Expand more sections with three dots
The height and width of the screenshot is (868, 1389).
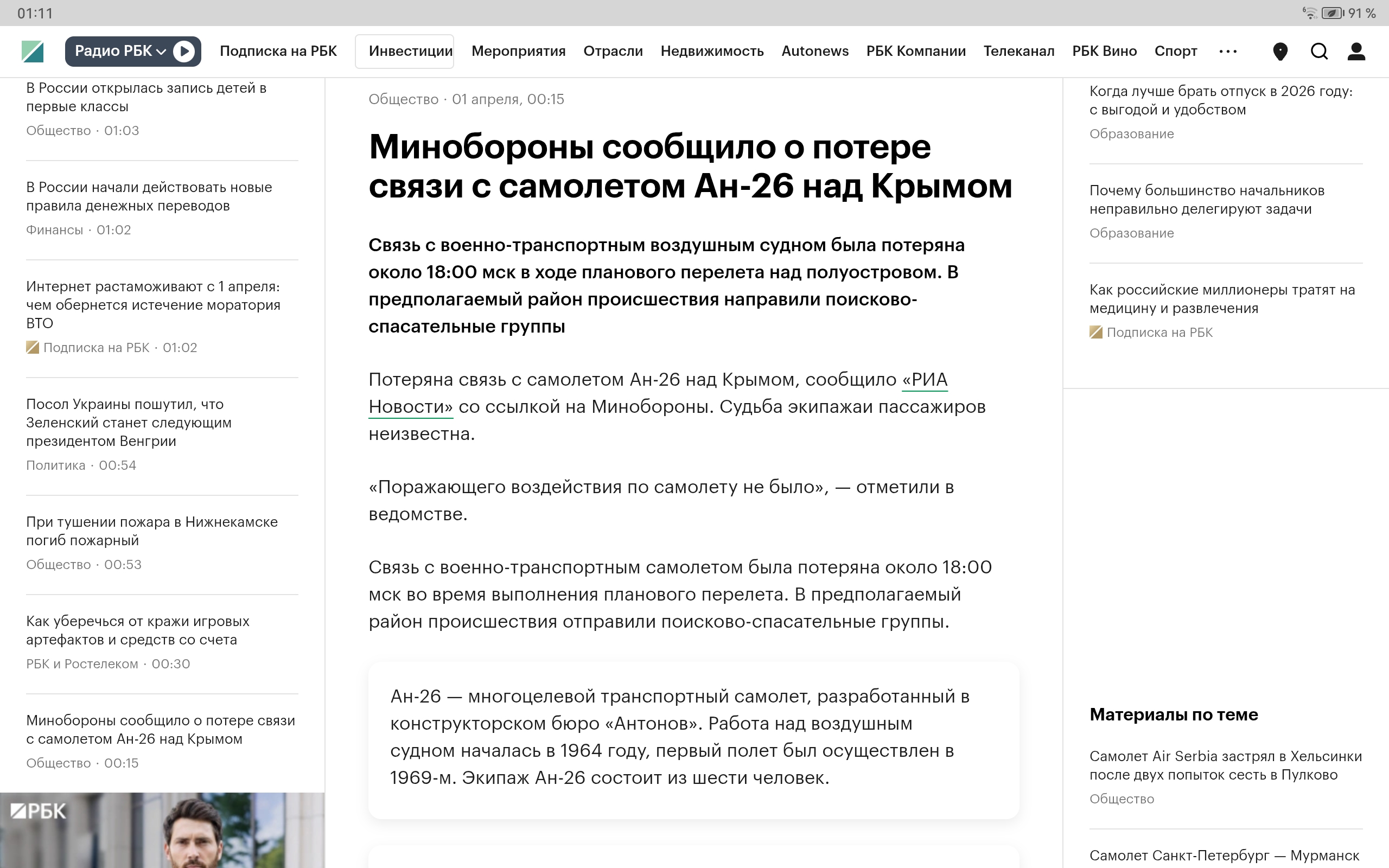1228,52
